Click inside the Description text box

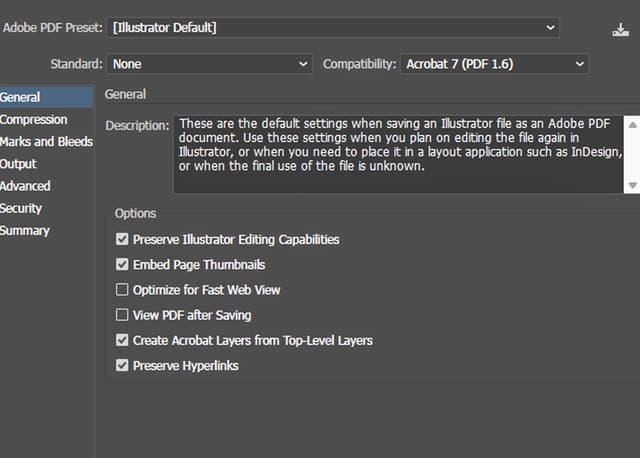click(x=398, y=154)
